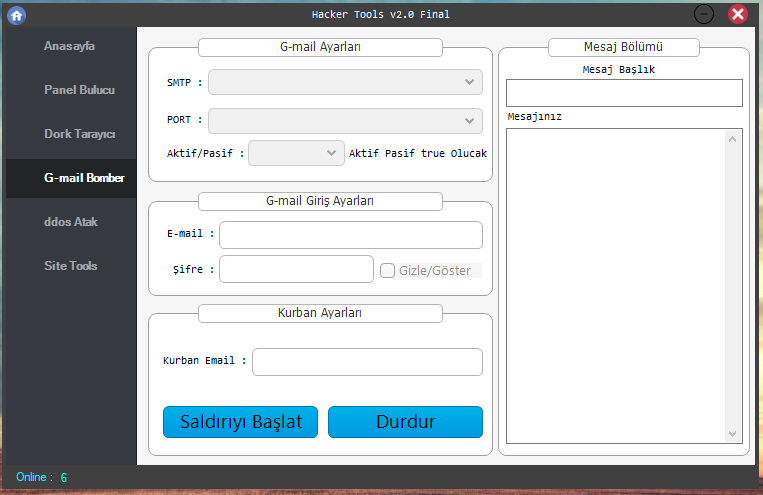Click the 'Hacker Tools v2.0 Final' title
Screen dimensions: 763x495
(381, 15)
